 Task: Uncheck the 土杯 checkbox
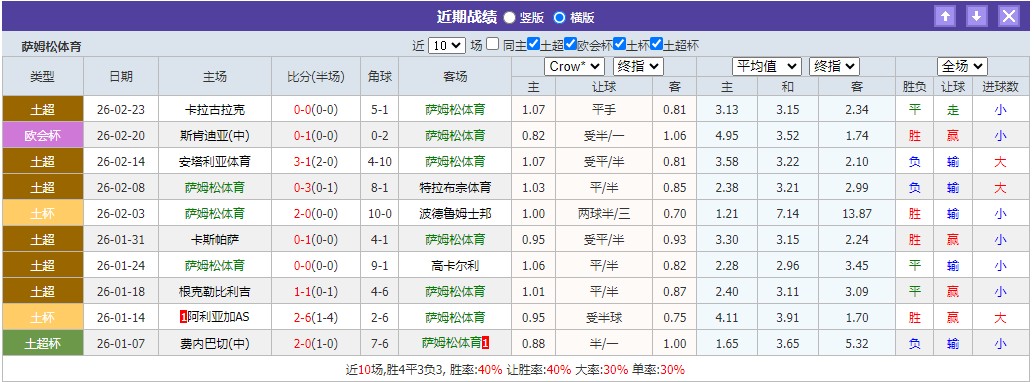click(x=619, y=45)
